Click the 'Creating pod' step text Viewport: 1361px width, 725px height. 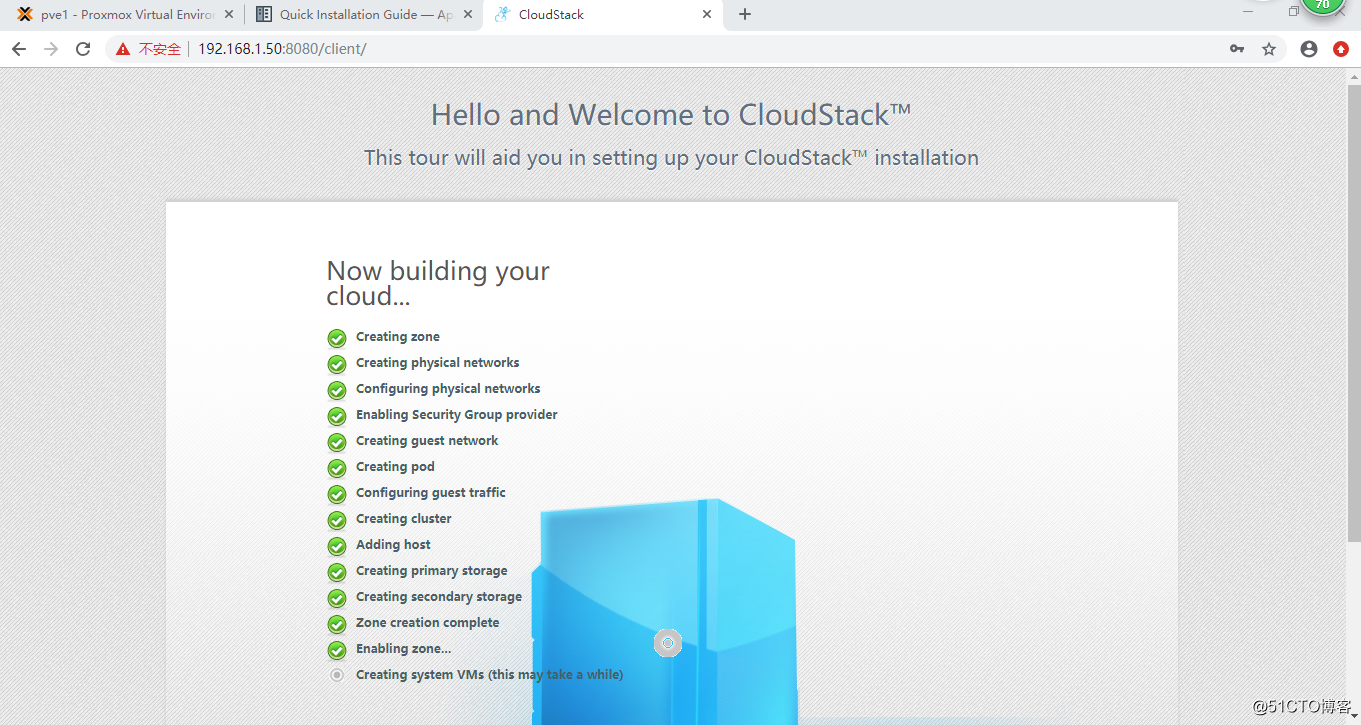click(x=395, y=467)
